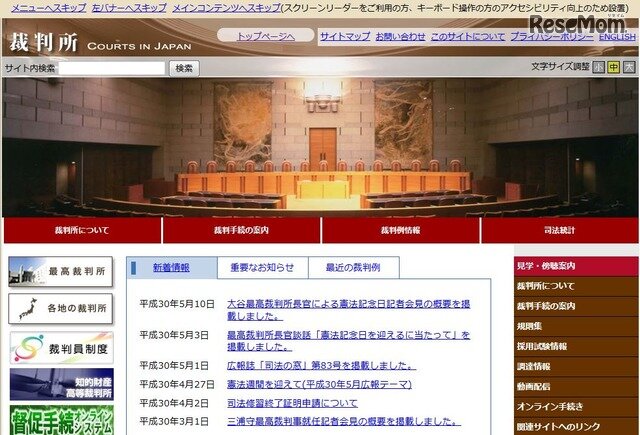The width and height of the screenshot is (640, 435).
Task: Click the 裁判所 Courts in Japan logo
Action: tap(100, 42)
